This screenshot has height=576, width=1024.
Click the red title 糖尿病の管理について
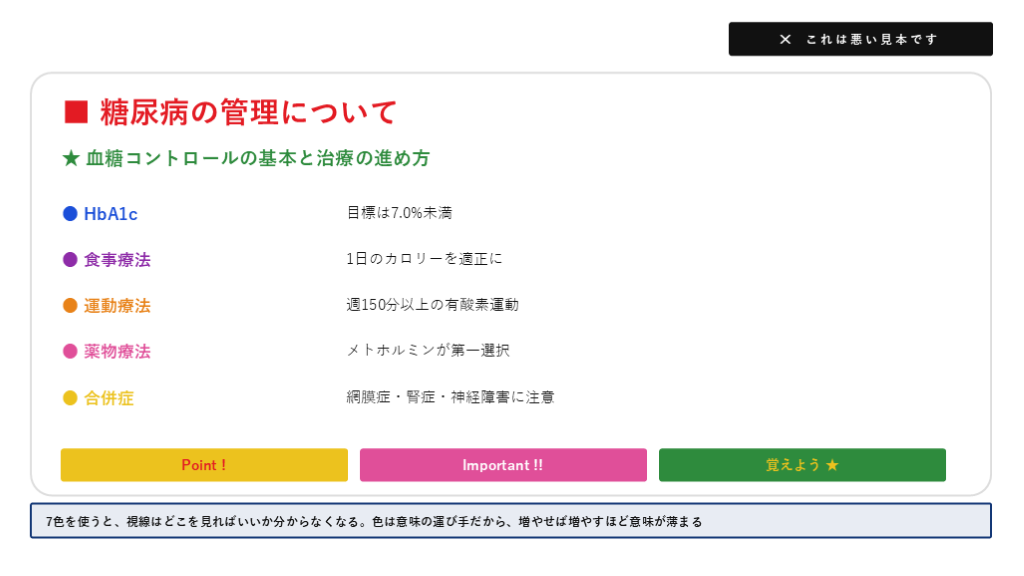coord(248,112)
